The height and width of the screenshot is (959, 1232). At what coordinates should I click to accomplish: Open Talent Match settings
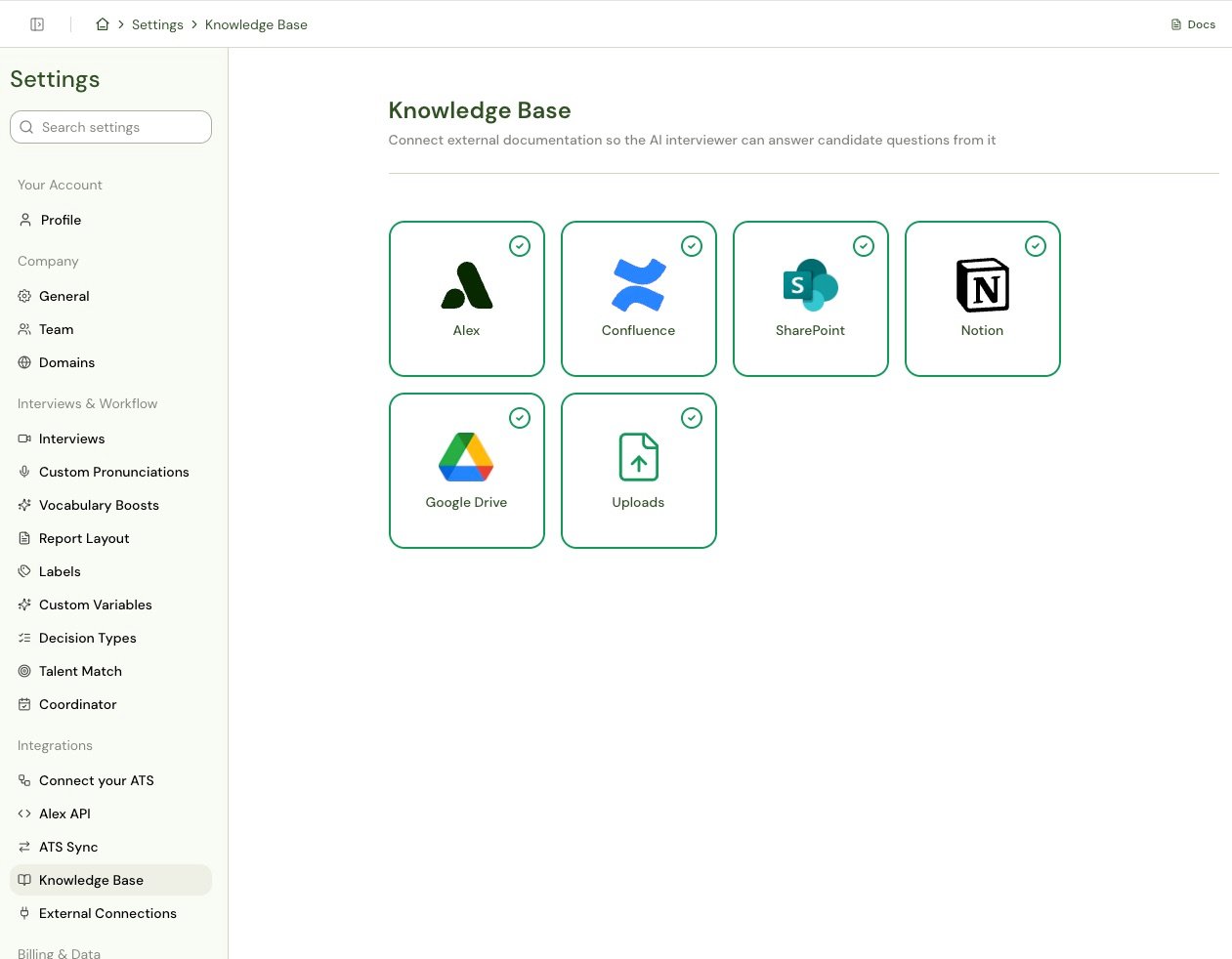[110, 671]
